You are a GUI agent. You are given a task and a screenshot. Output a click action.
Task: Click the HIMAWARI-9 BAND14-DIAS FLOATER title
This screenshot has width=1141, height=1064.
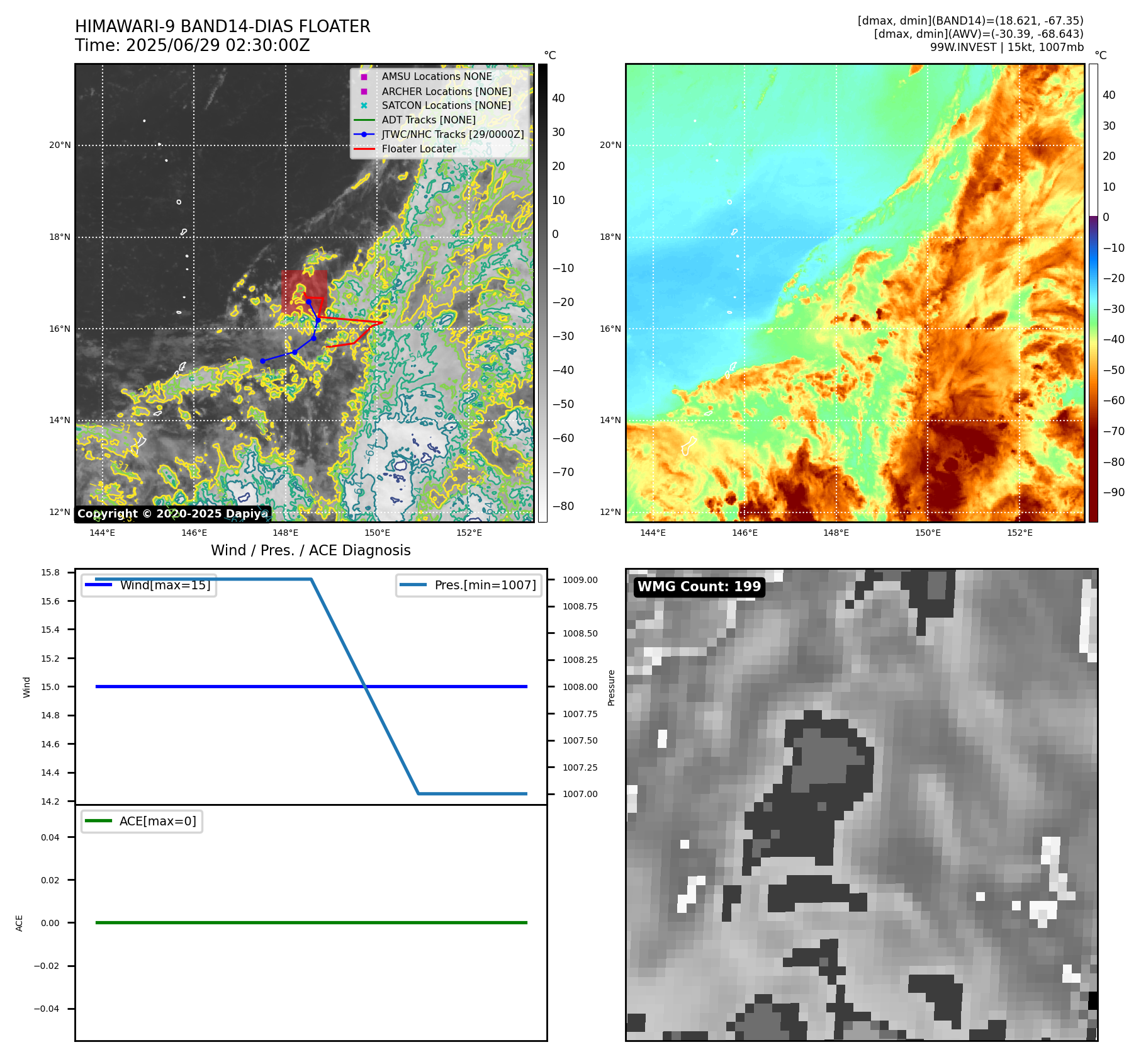pyautogui.click(x=223, y=26)
